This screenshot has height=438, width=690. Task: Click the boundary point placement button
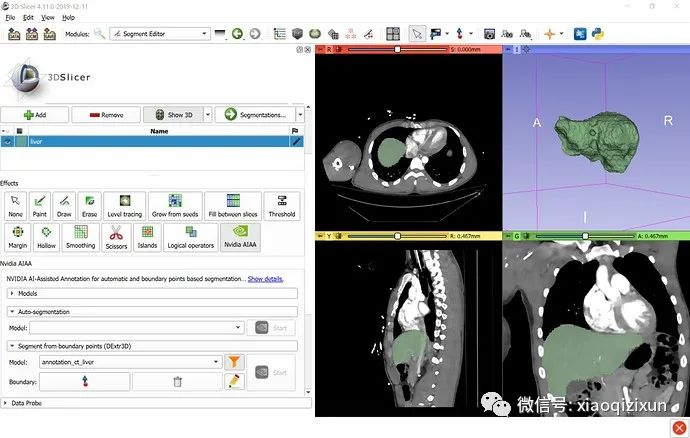pyautogui.click(x=85, y=381)
